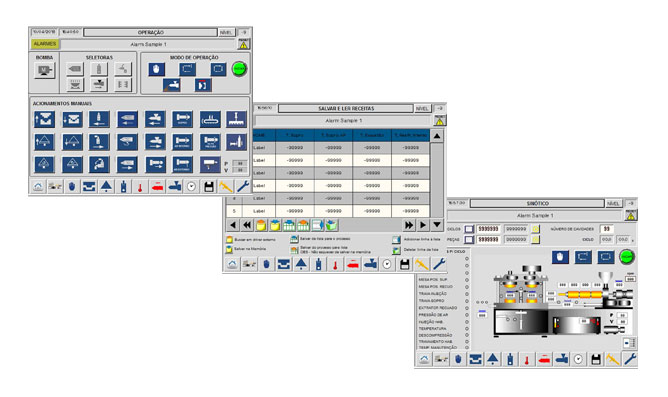Image resolution: width=668 pixels, height=397 pixels.
Task: Click double-left rewind arrow below recipe table
Action: [247, 224]
